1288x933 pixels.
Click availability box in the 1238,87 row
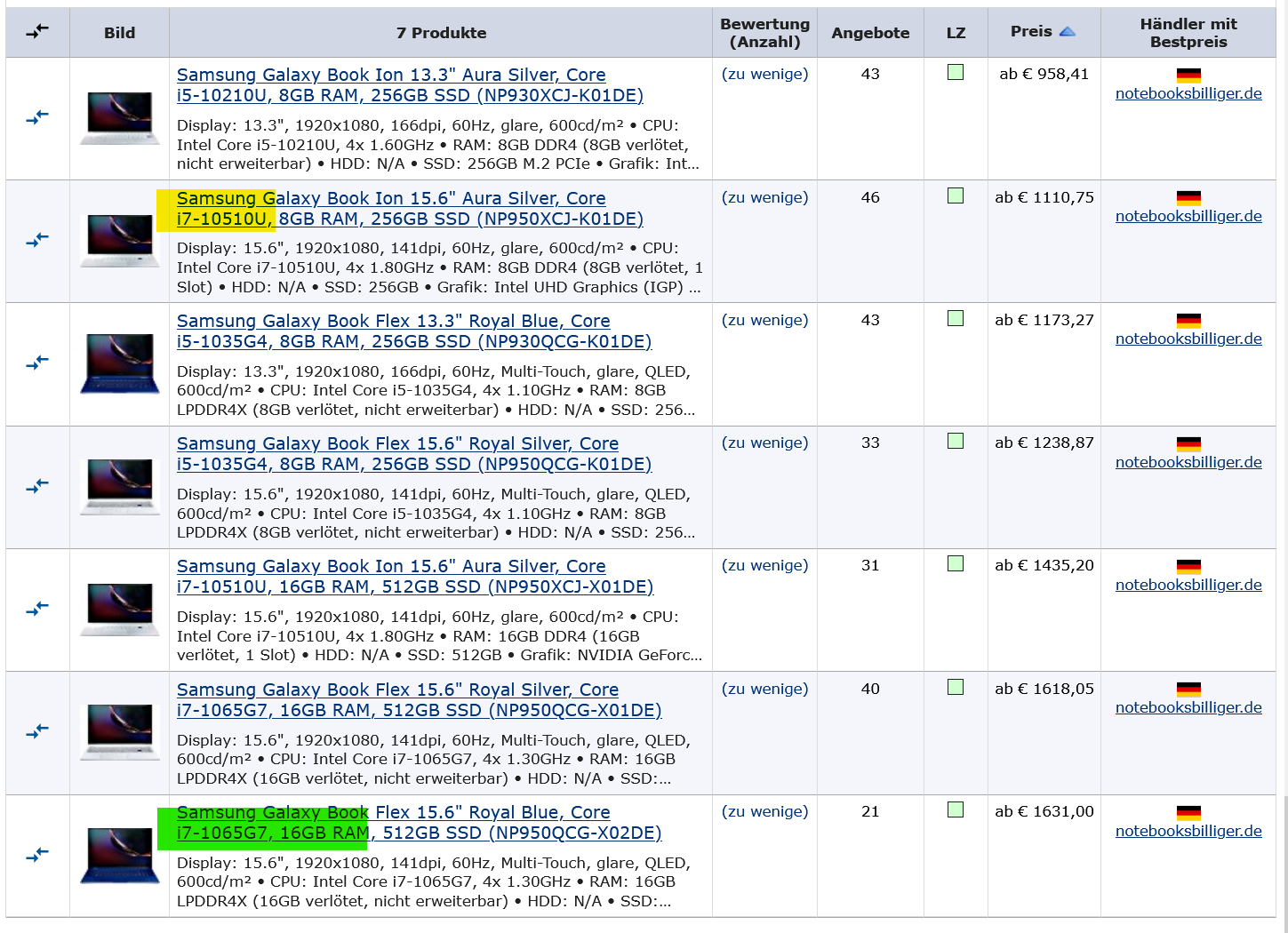tap(956, 441)
